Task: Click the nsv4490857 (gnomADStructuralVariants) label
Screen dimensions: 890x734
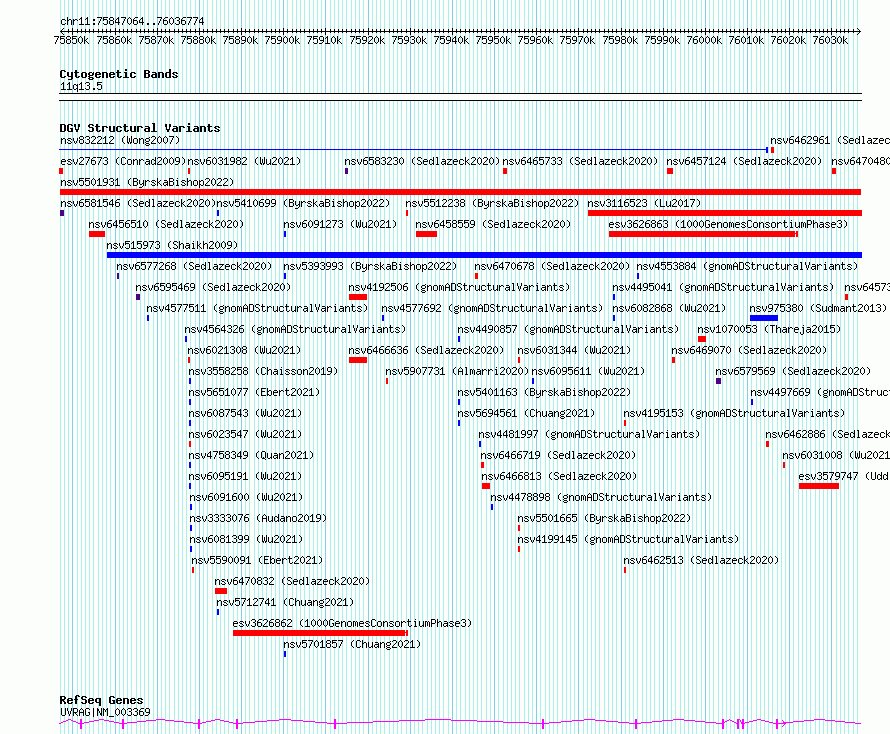Action: pyautogui.click(x=568, y=329)
